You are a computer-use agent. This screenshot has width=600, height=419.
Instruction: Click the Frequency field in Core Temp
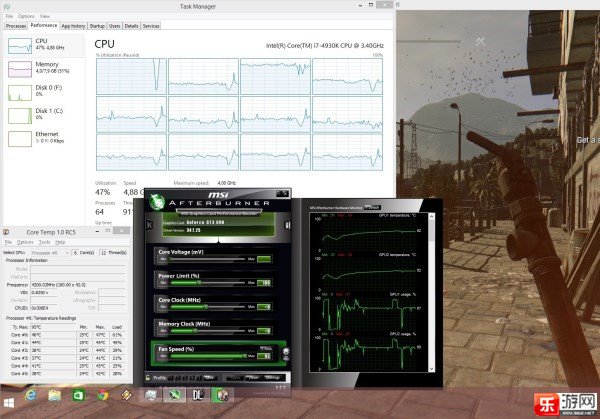tap(78, 285)
